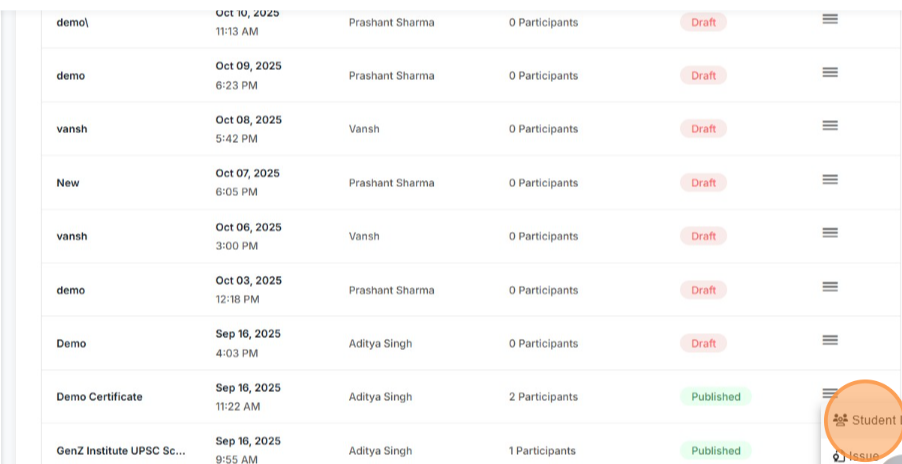Click hamburger icon for Oct 08 vansh row

[829, 126]
